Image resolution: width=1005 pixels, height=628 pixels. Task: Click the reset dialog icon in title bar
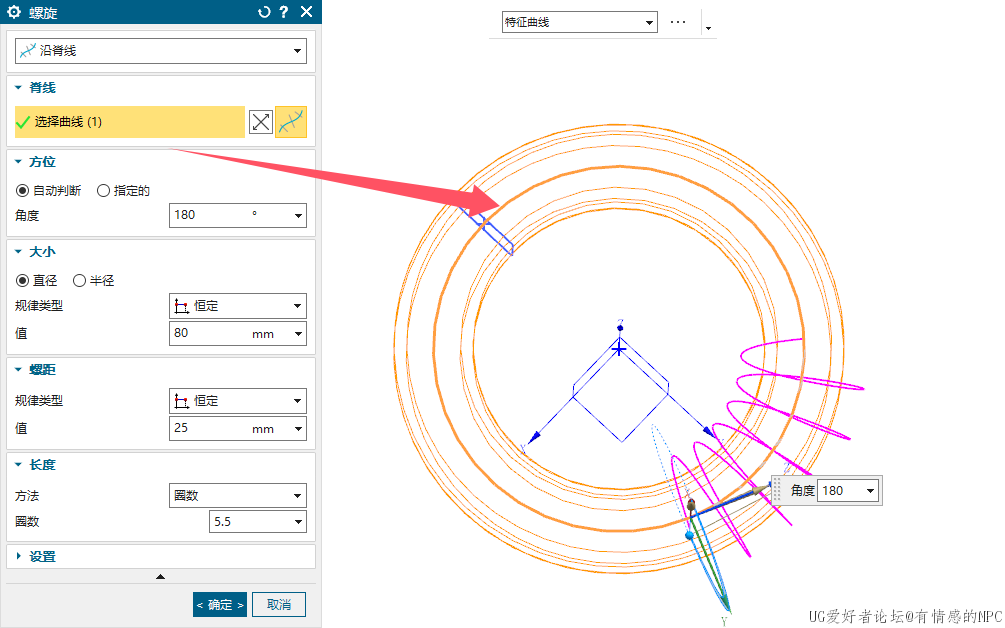(264, 12)
